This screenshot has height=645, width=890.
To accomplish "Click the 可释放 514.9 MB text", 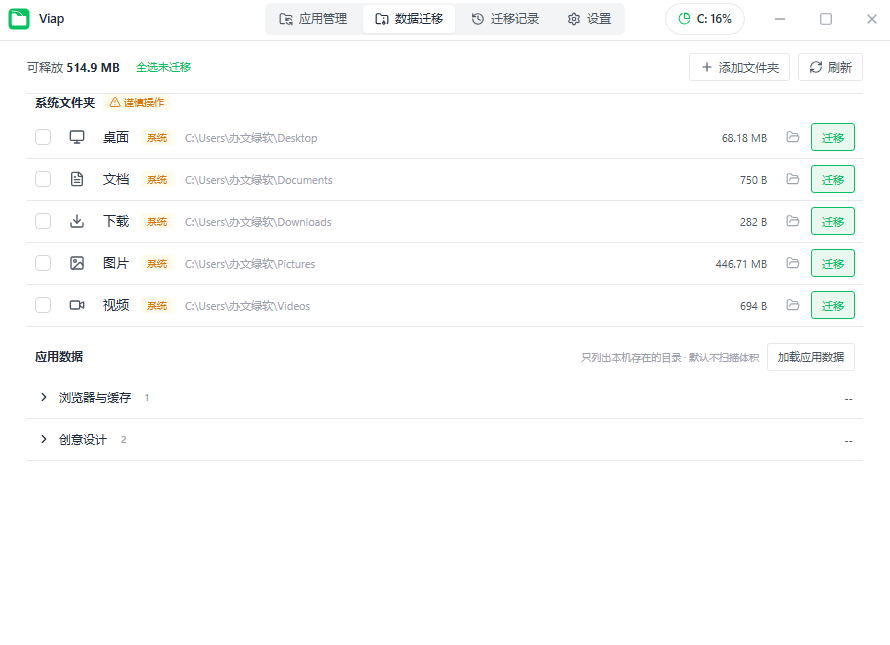I will click(x=73, y=68).
